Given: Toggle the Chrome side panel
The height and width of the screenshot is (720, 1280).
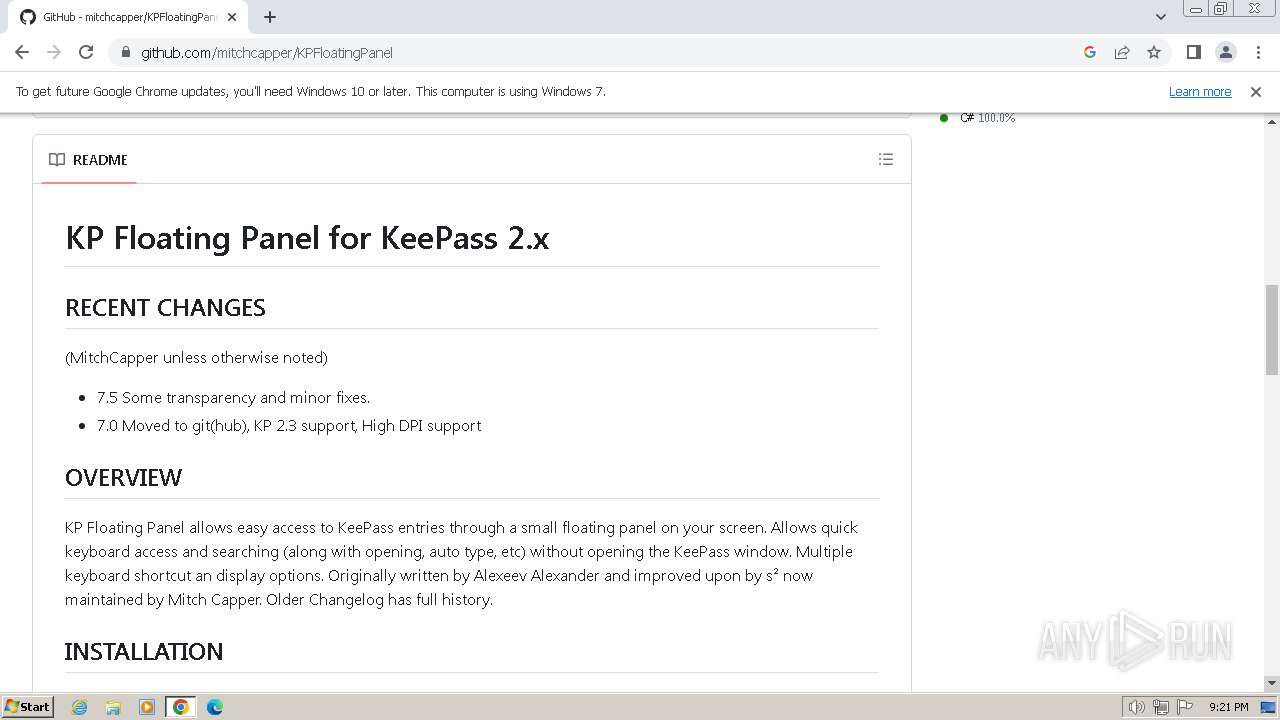Looking at the screenshot, I should click(x=1193, y=52).
